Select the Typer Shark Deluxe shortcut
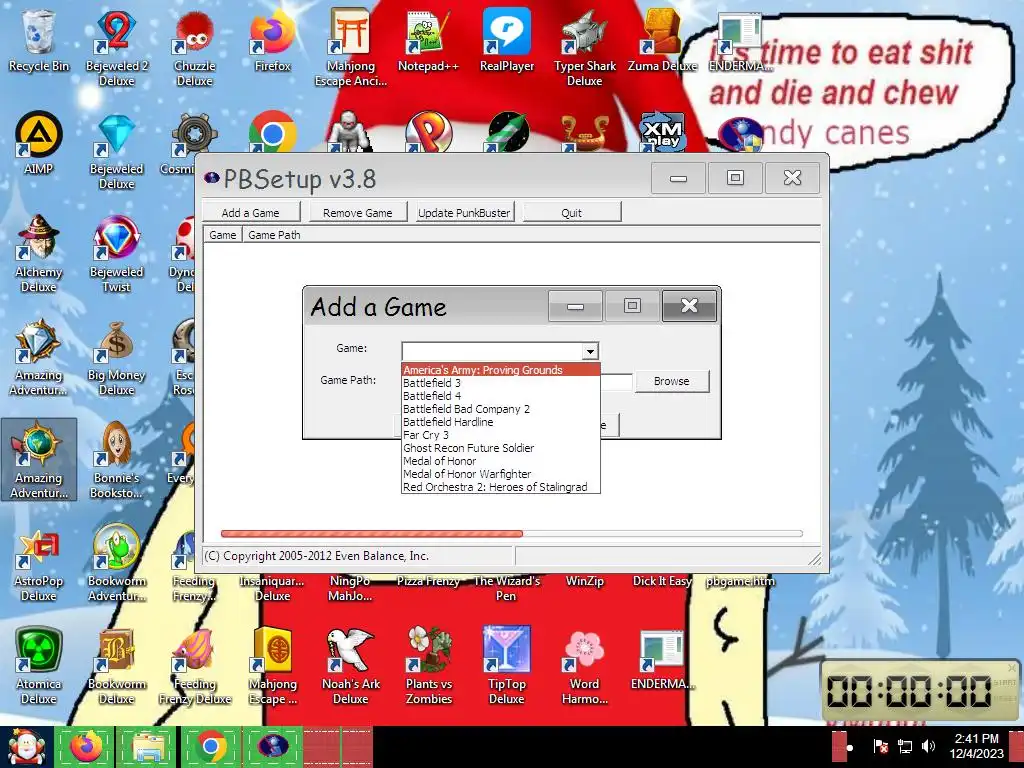 [584, 47]
